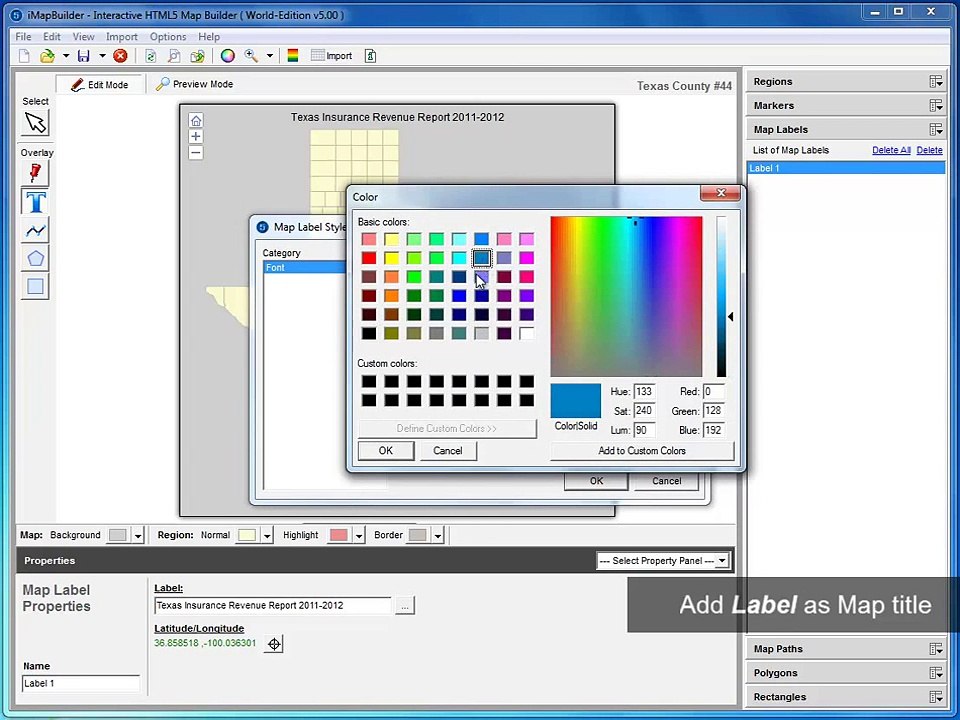Viewport: 960px width, 720px height.
Task: Click the label text ellipsis button
Action: 405,606
